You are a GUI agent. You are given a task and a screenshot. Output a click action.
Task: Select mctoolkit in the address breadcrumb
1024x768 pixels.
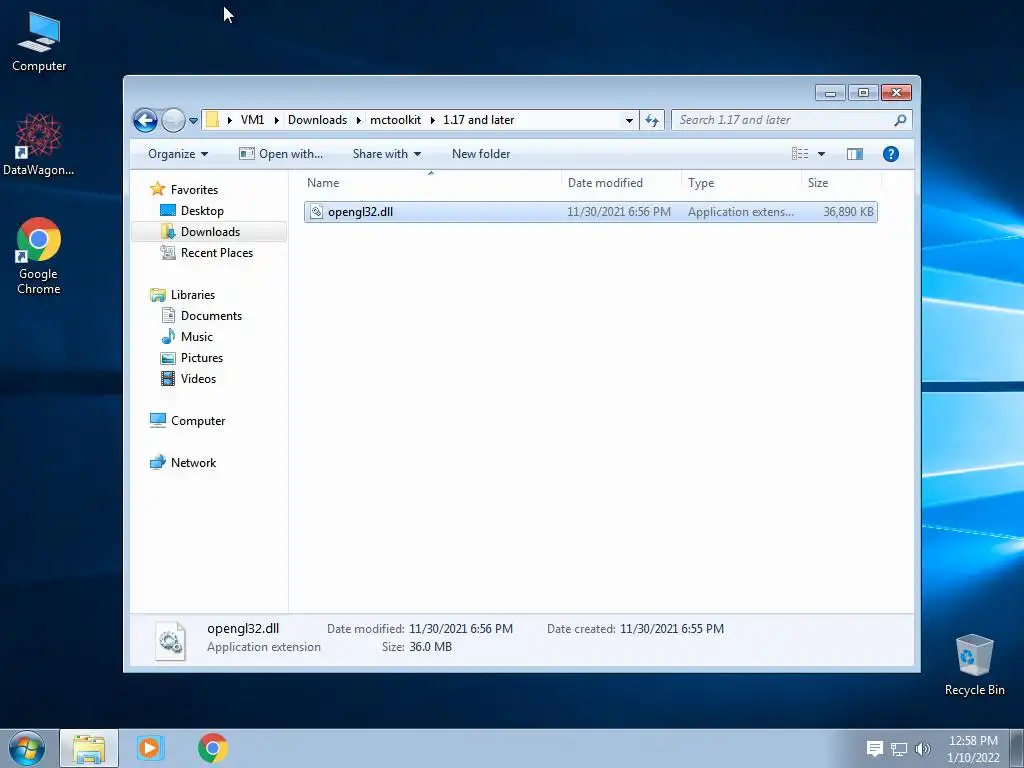click(x=395, y=120)
